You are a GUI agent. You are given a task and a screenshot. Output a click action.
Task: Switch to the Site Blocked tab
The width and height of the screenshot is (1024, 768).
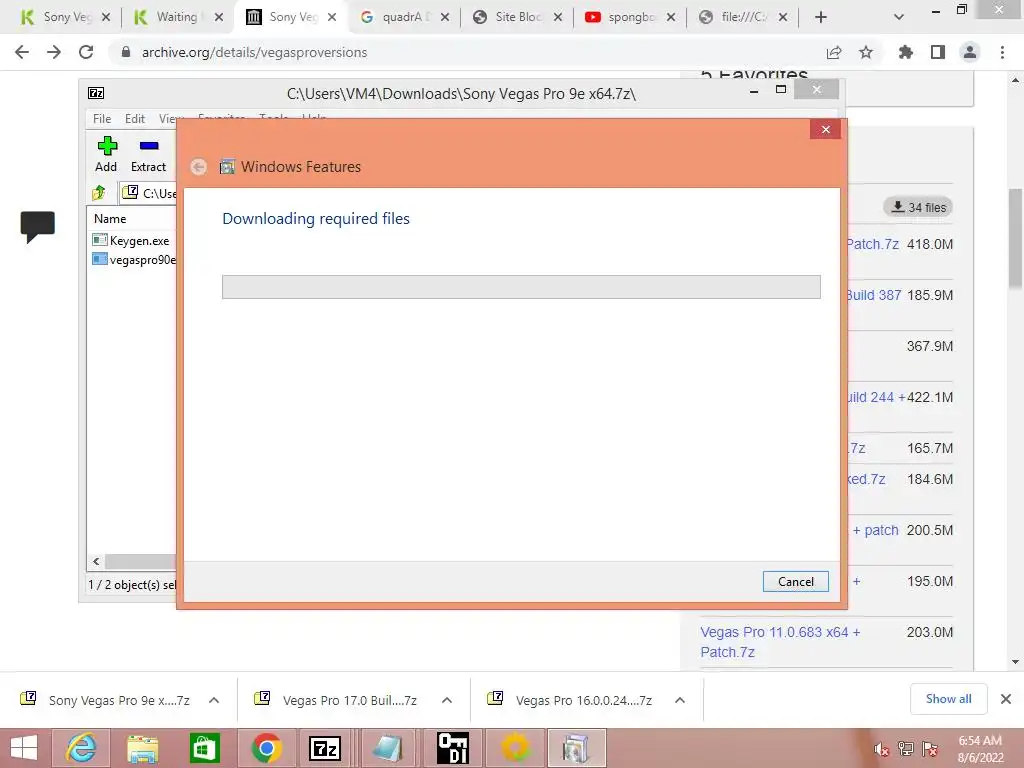tap(517, 17)
